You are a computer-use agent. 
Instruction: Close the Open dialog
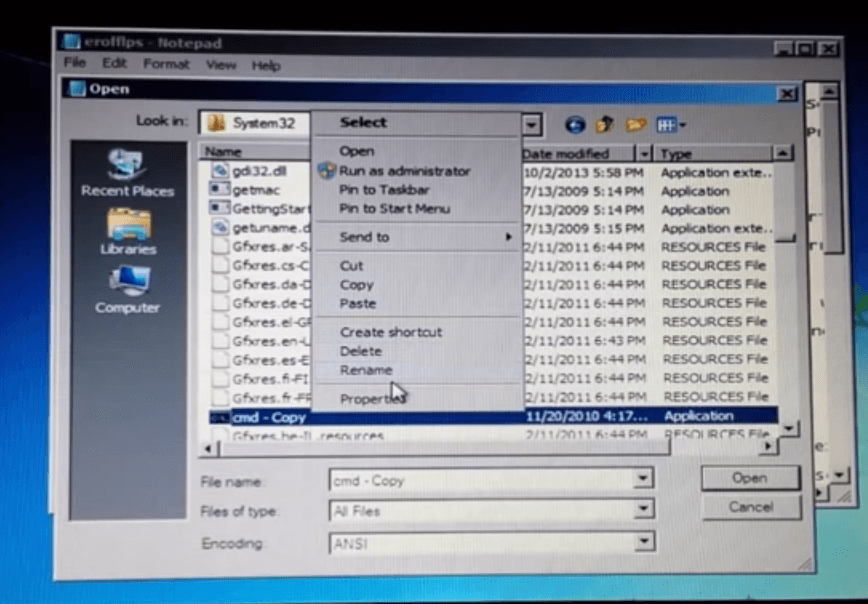(787, 94)
